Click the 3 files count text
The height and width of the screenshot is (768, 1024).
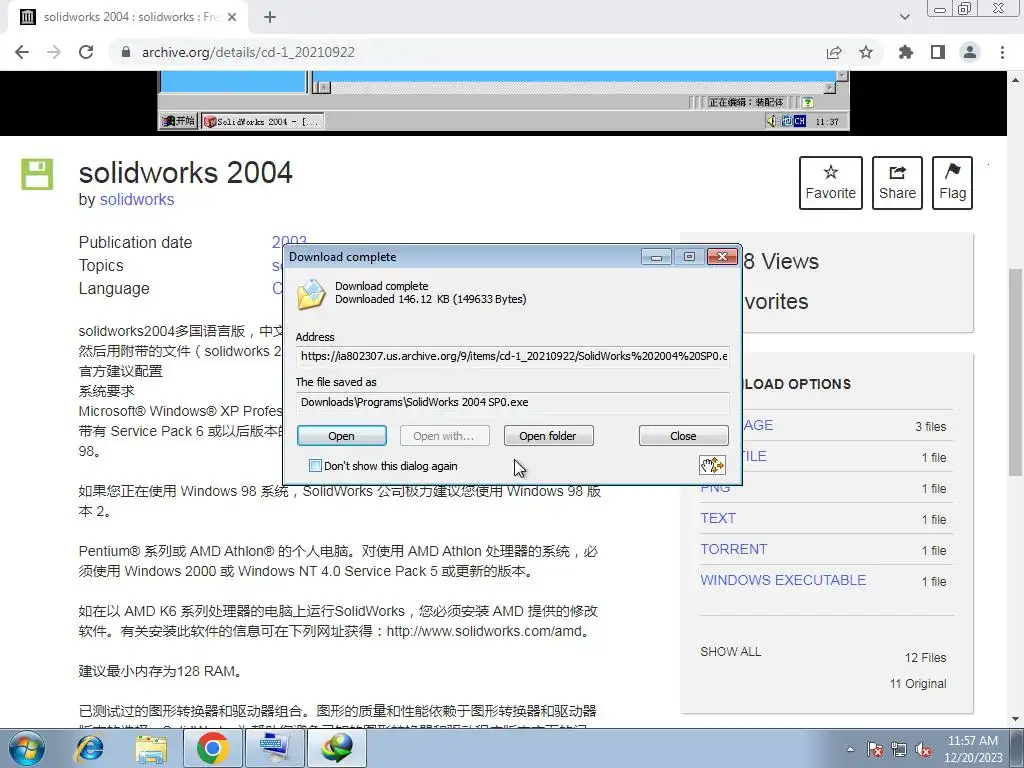point(931,426)
